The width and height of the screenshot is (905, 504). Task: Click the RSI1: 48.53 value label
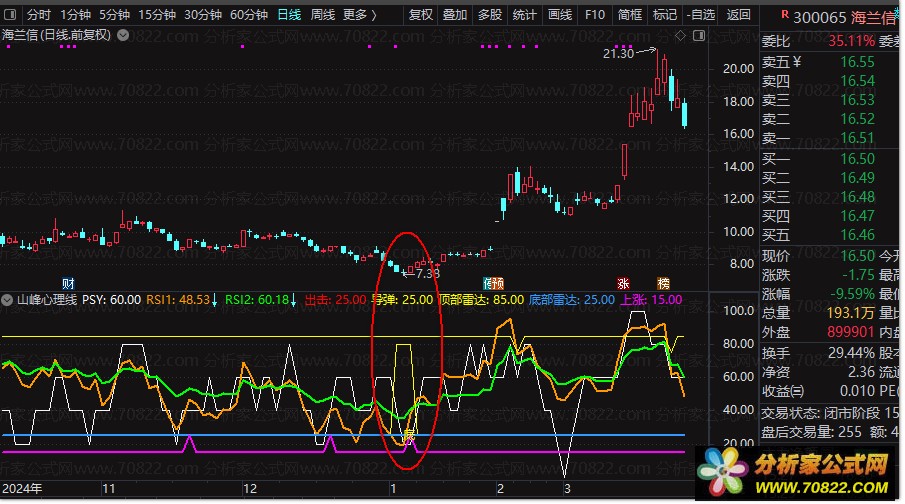tap(178, 300)
